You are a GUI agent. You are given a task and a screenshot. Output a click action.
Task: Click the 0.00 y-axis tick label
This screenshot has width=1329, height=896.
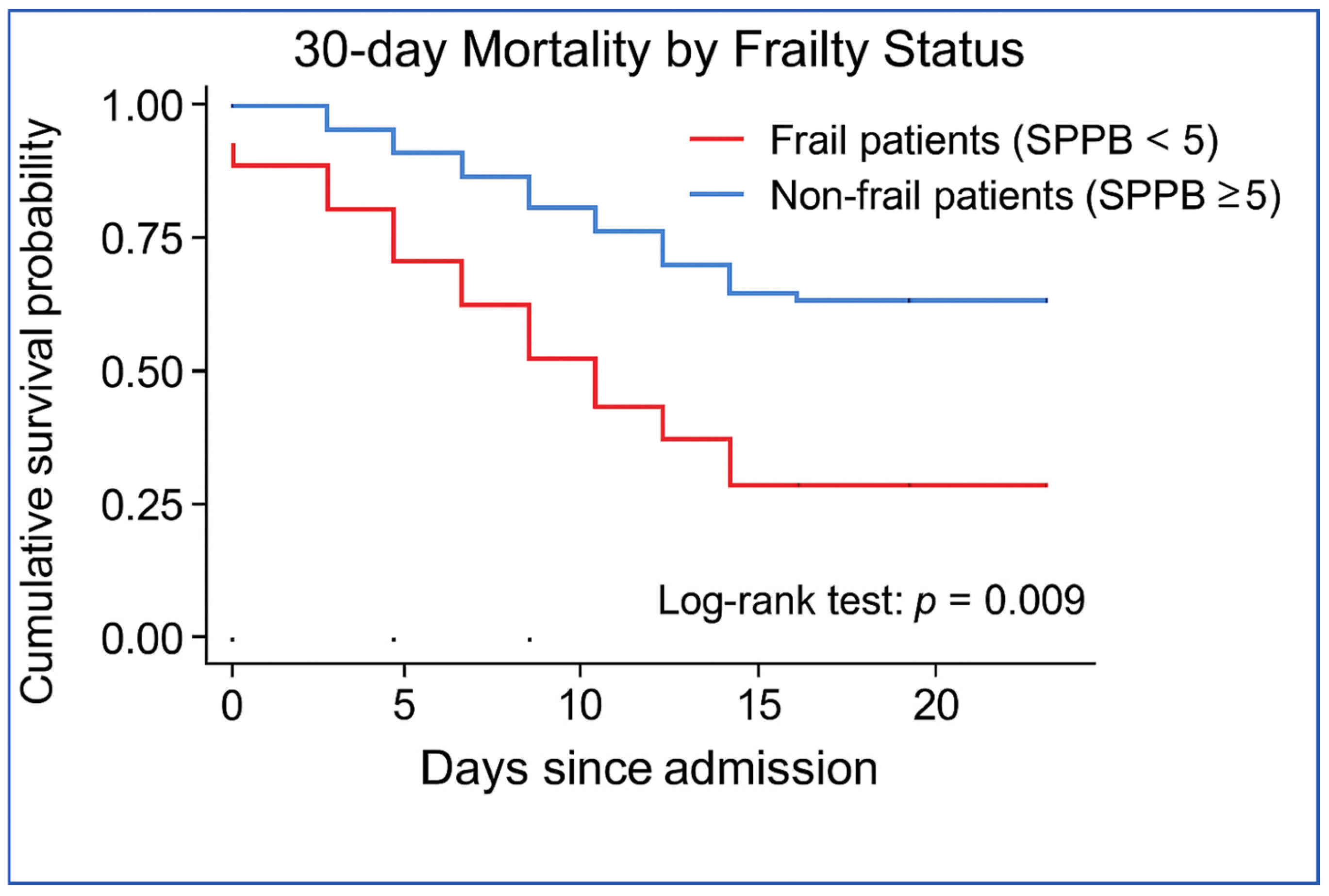pyautogui.click(x=141, y=639)
